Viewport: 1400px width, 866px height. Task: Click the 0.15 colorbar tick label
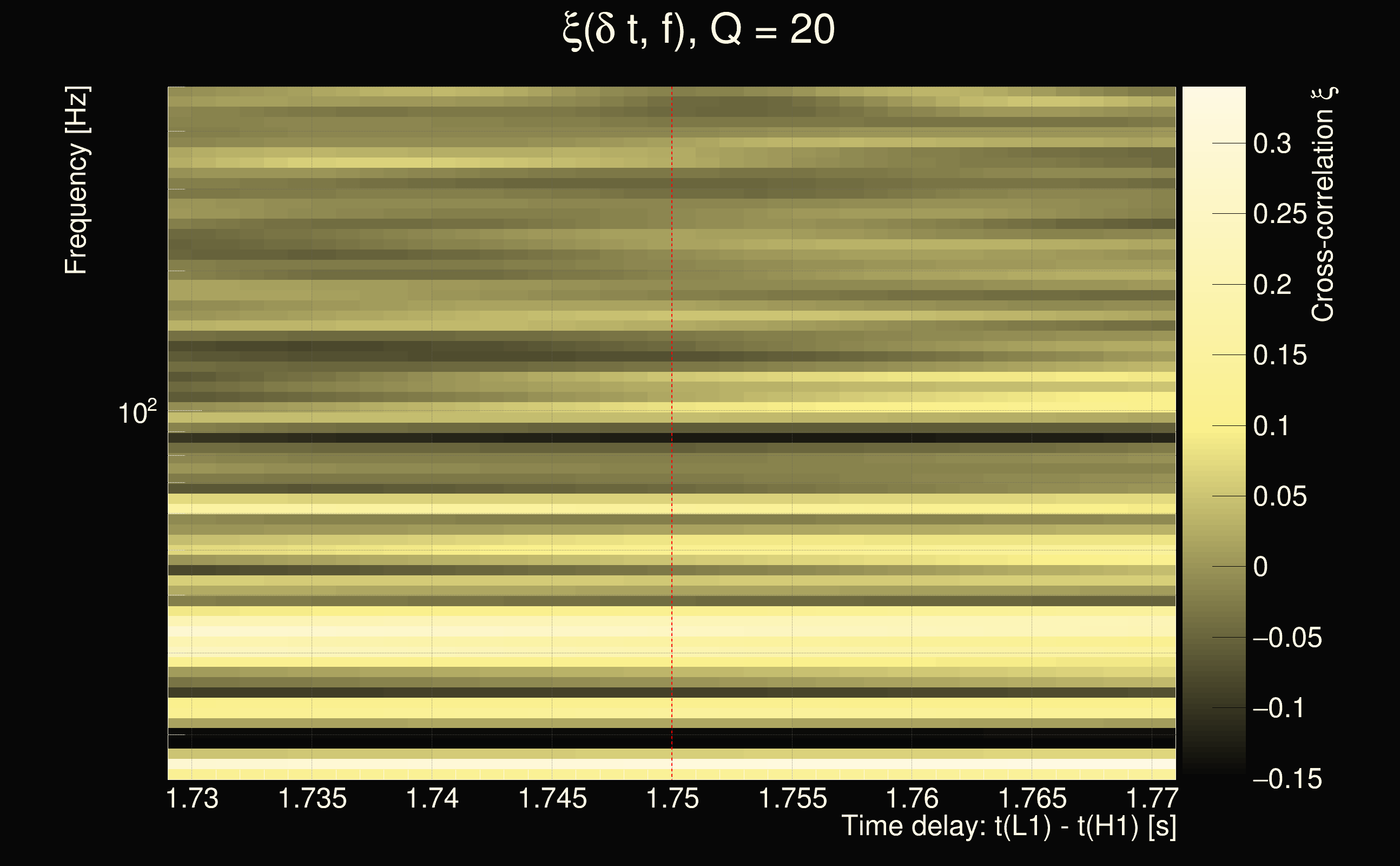coord(1280,355)
